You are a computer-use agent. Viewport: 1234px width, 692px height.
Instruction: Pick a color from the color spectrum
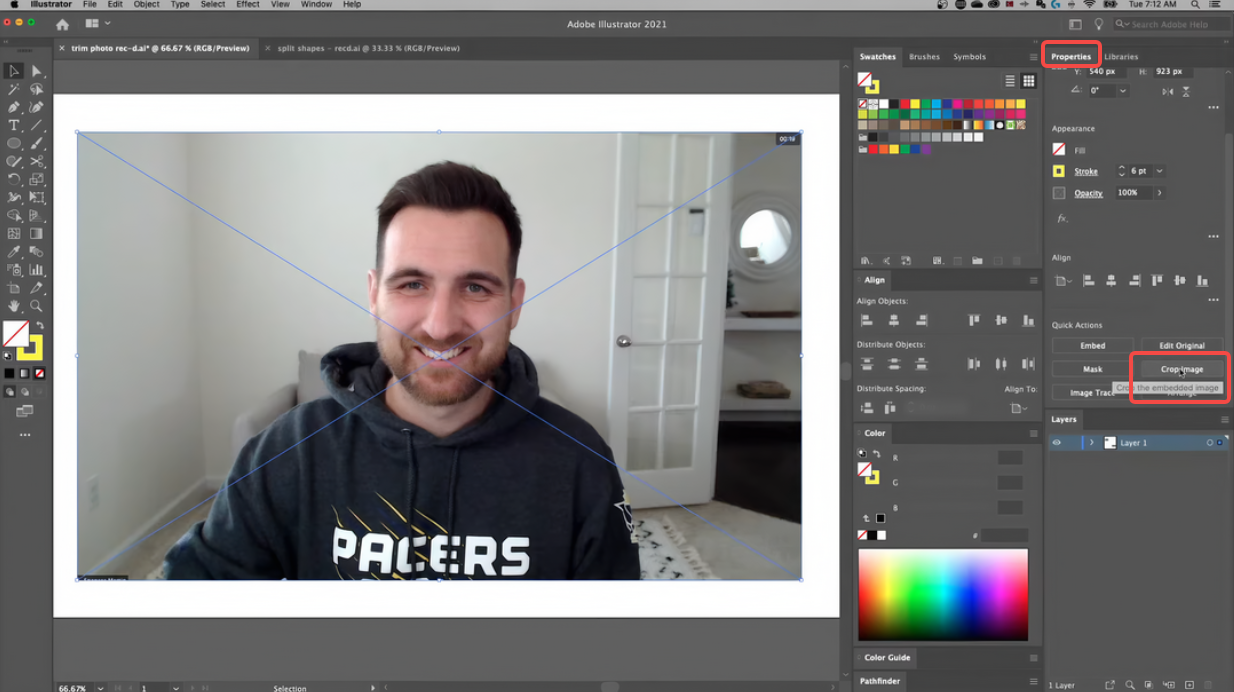[940, 595]
